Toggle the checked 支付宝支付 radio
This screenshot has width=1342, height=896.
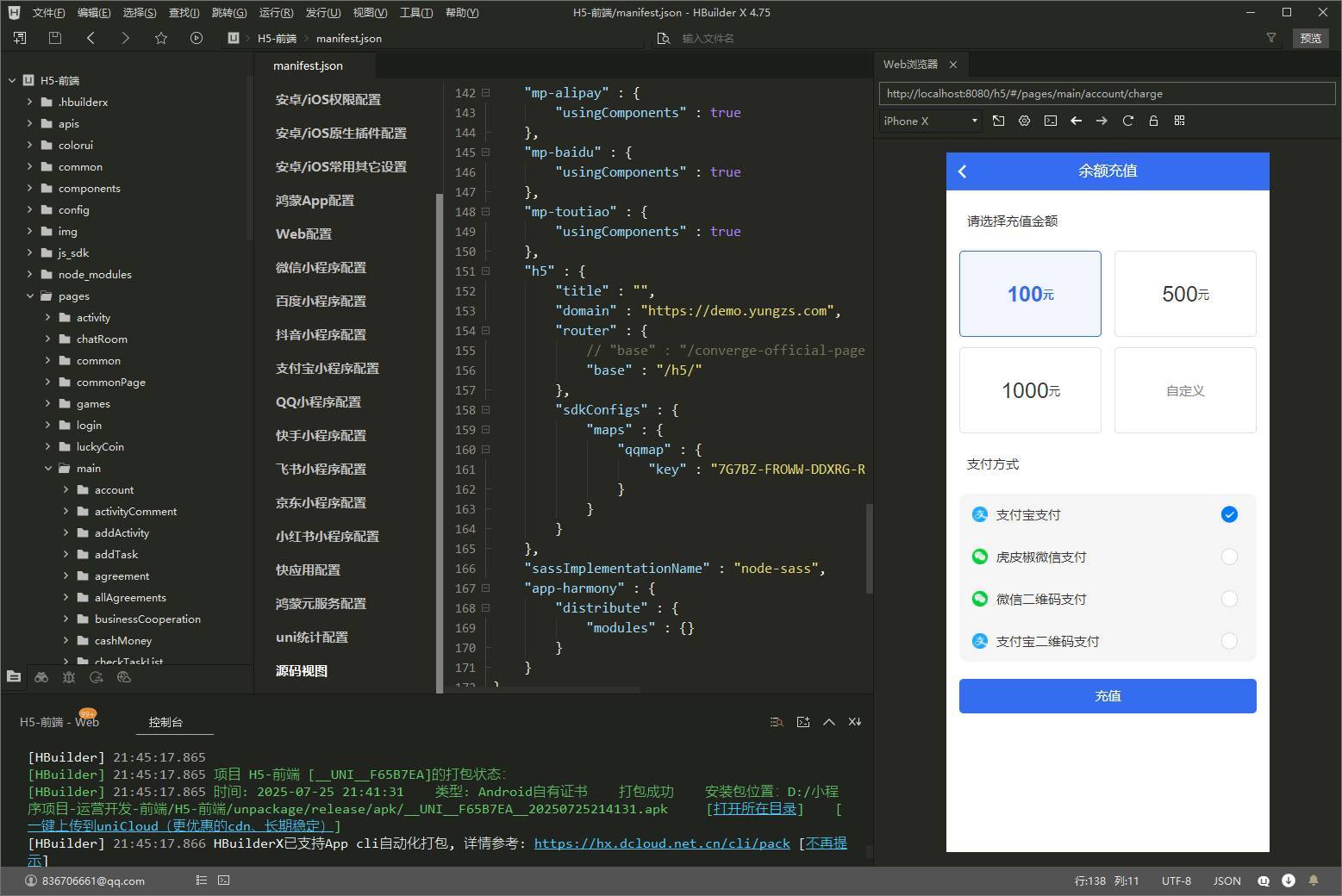[x=1229, y=514]
